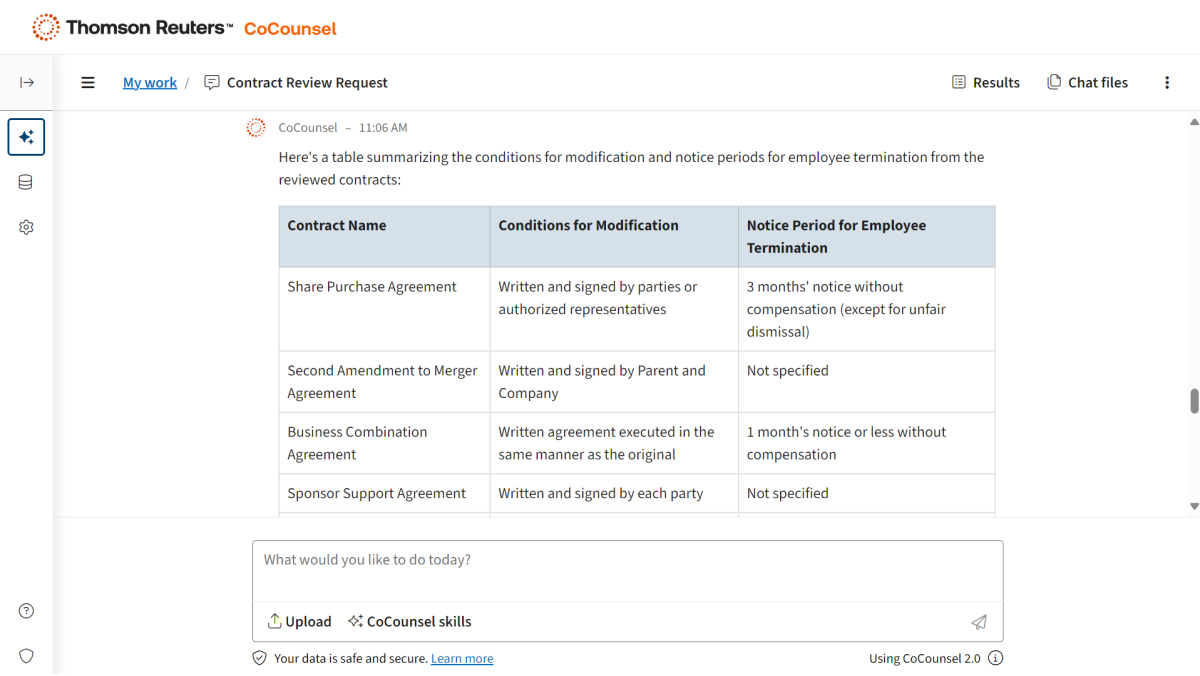Viewport: 1200px width, 676px height.
Task: Select the CoCounsel sparkle sidebar icon
Action: (x=26, y=137)
